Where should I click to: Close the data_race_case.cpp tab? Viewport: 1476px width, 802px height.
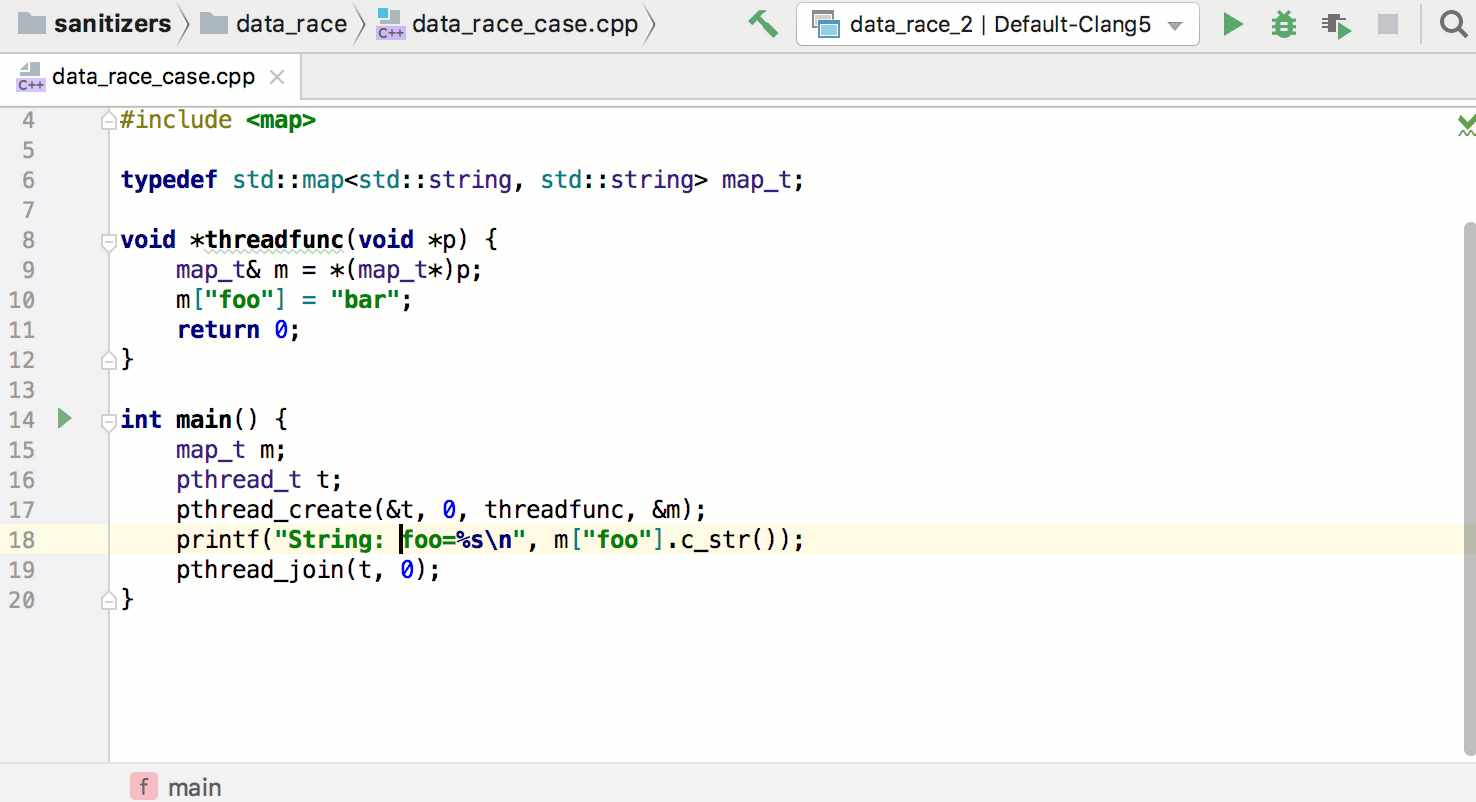[x=278, y=77]
